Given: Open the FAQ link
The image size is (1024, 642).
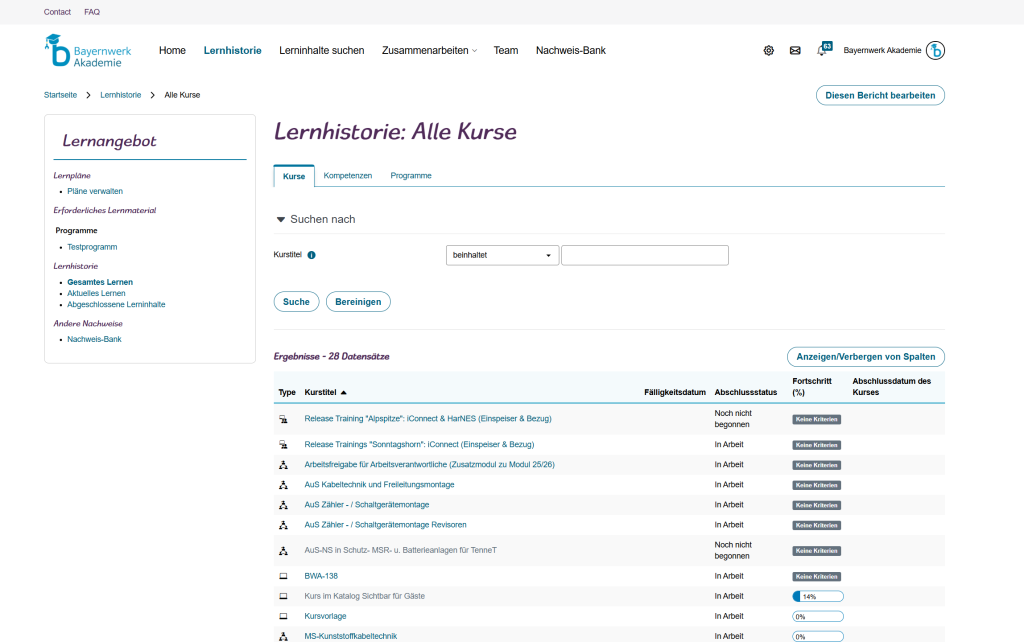Looking at the screenshot, I should tap(92, 12).
